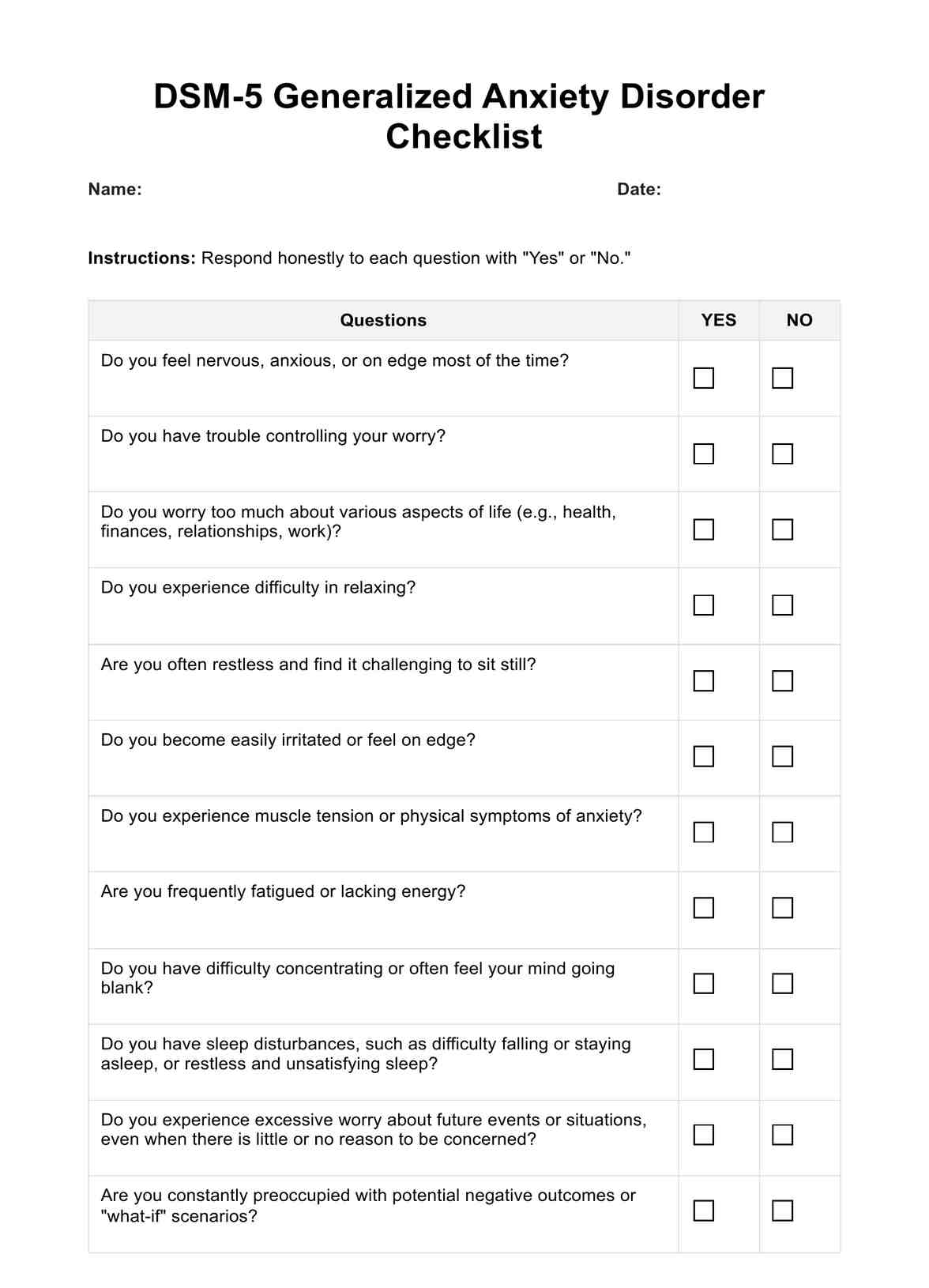Screen dimensions: 929x1288
Task: Select NO for preoccupied with what-if scenarios
Action: click(782, 1211)
